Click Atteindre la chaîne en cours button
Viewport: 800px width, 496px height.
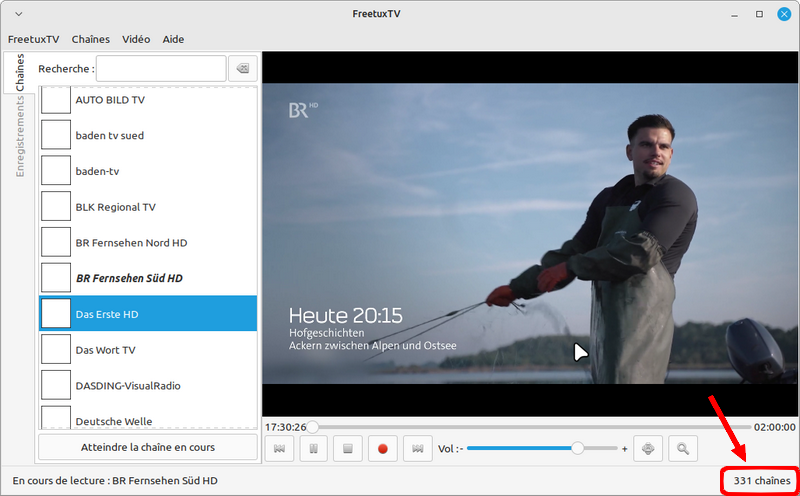tap(148, 448)
